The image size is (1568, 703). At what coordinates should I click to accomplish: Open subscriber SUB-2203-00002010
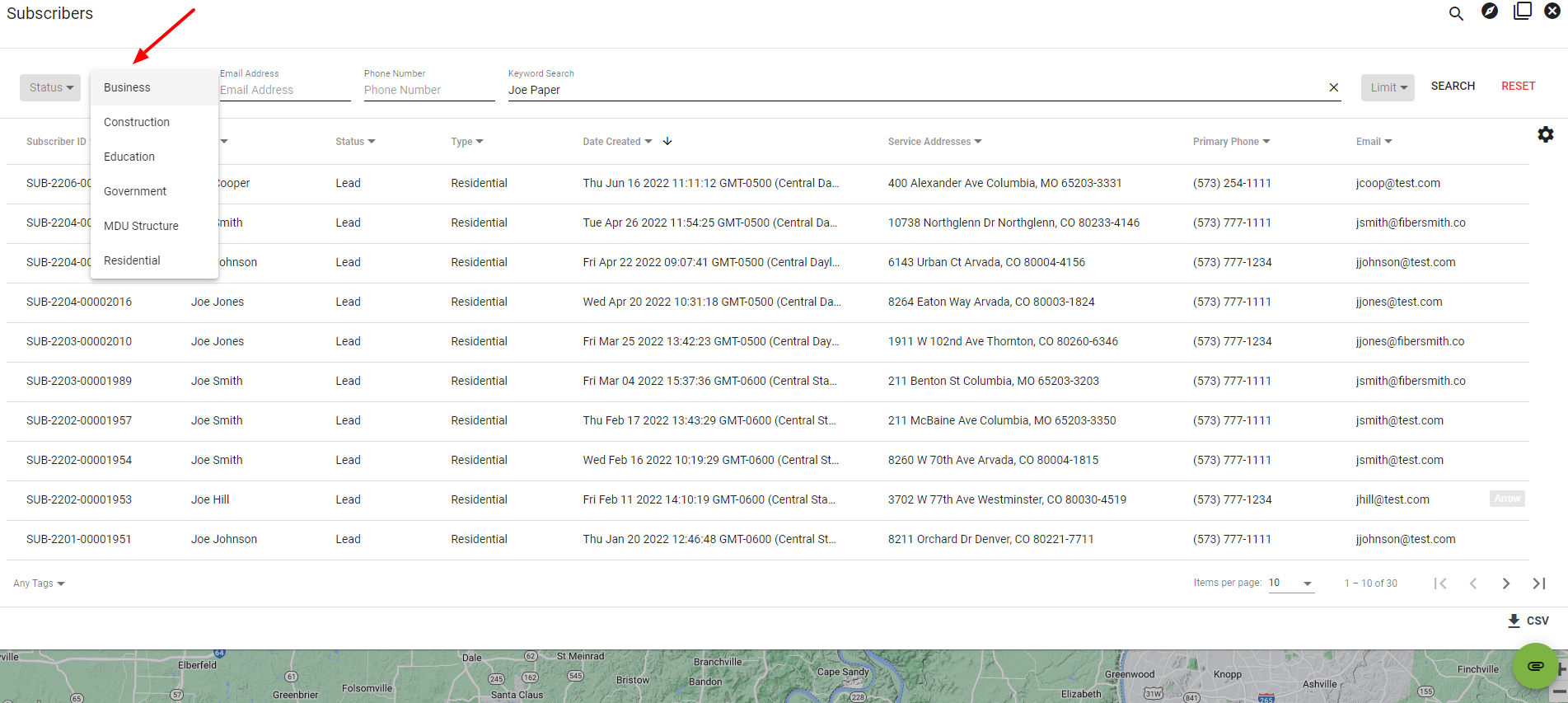coord(79,341)
